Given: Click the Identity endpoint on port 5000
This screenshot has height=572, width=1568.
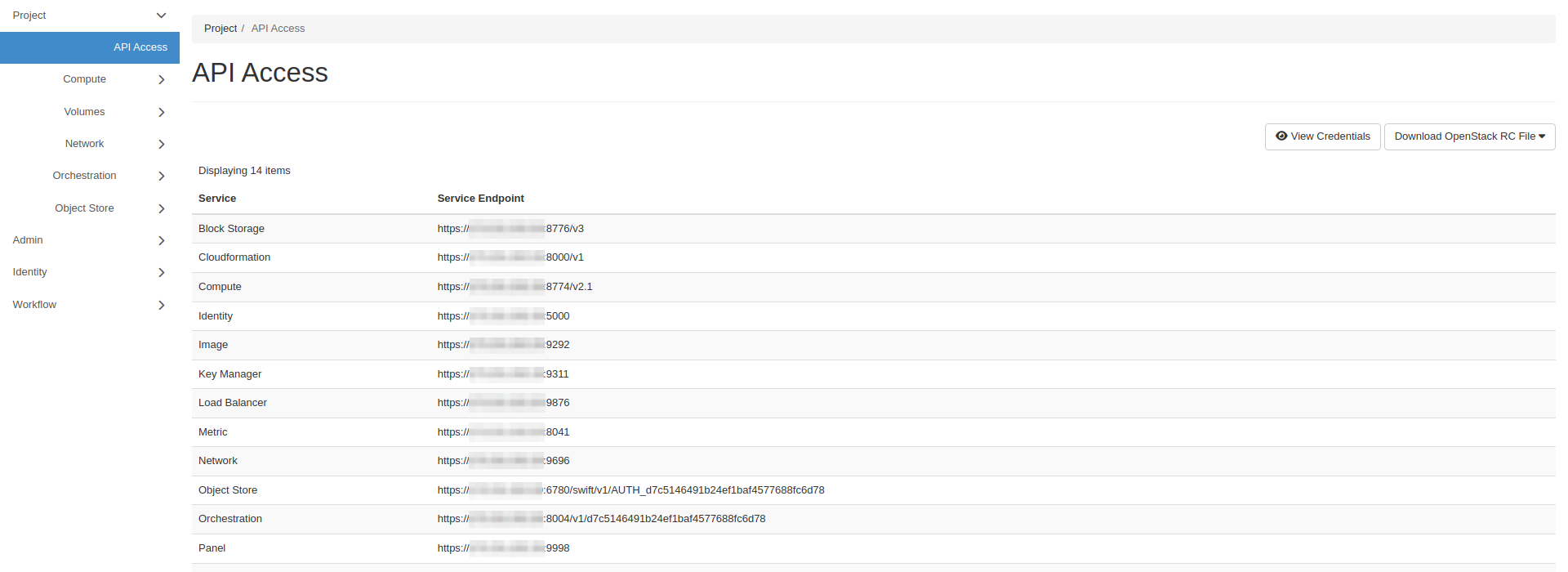Looking at the screenshot, I should (x=503, y=316).
